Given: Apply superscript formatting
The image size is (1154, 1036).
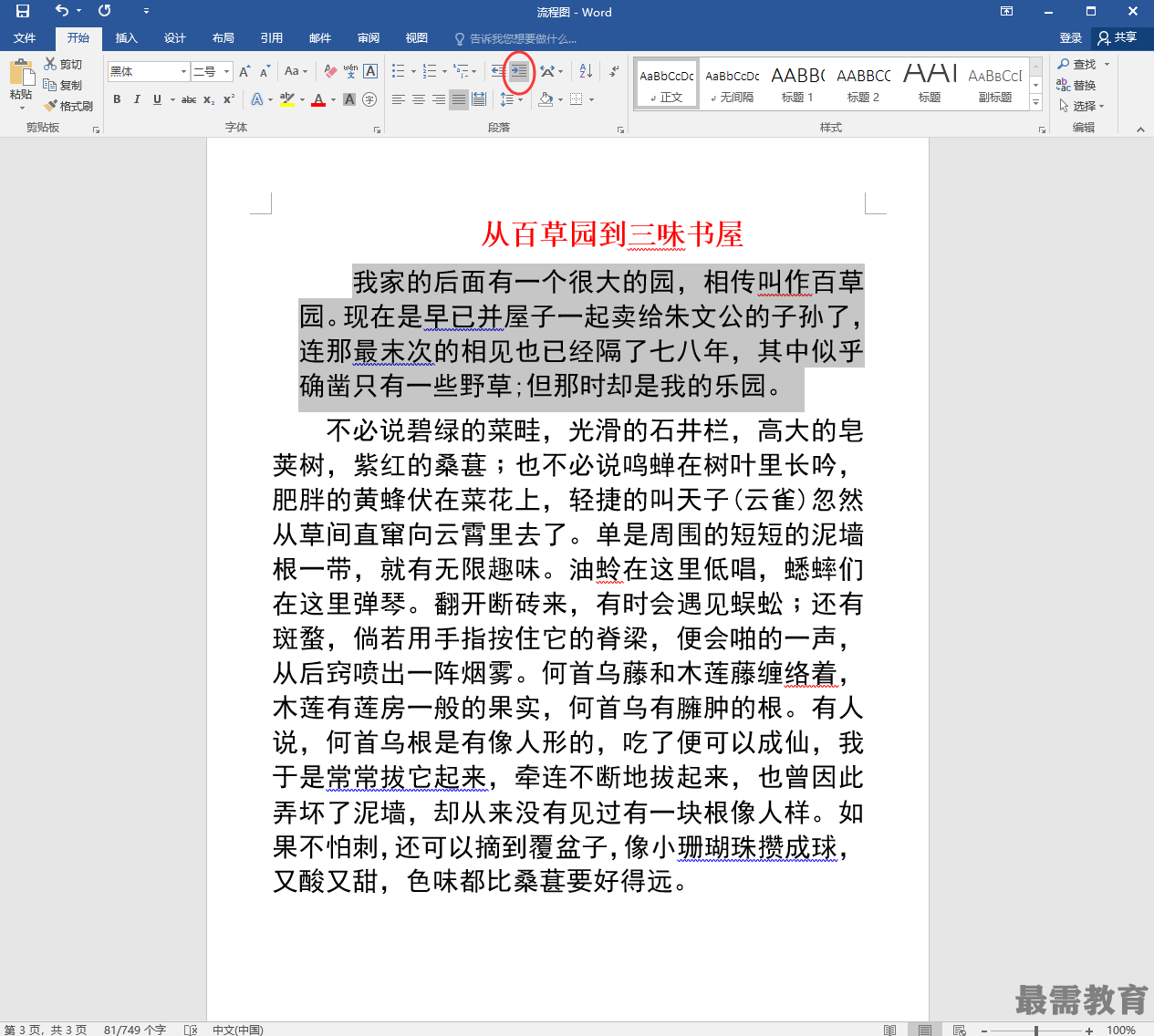Looking at the screenshot, I should pyautogui.click(x=229, y=99).
